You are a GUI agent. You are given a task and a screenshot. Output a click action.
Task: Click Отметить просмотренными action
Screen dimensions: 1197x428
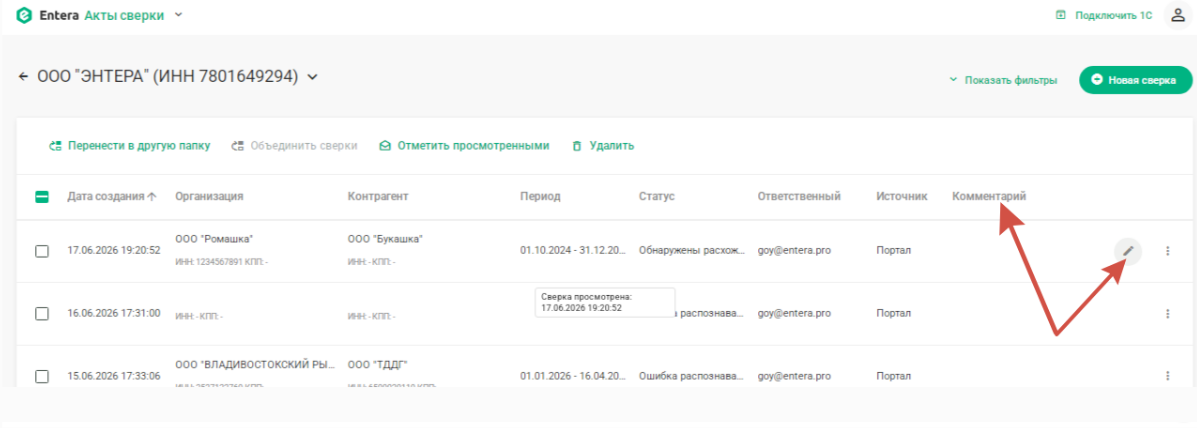tap(464, 146)
